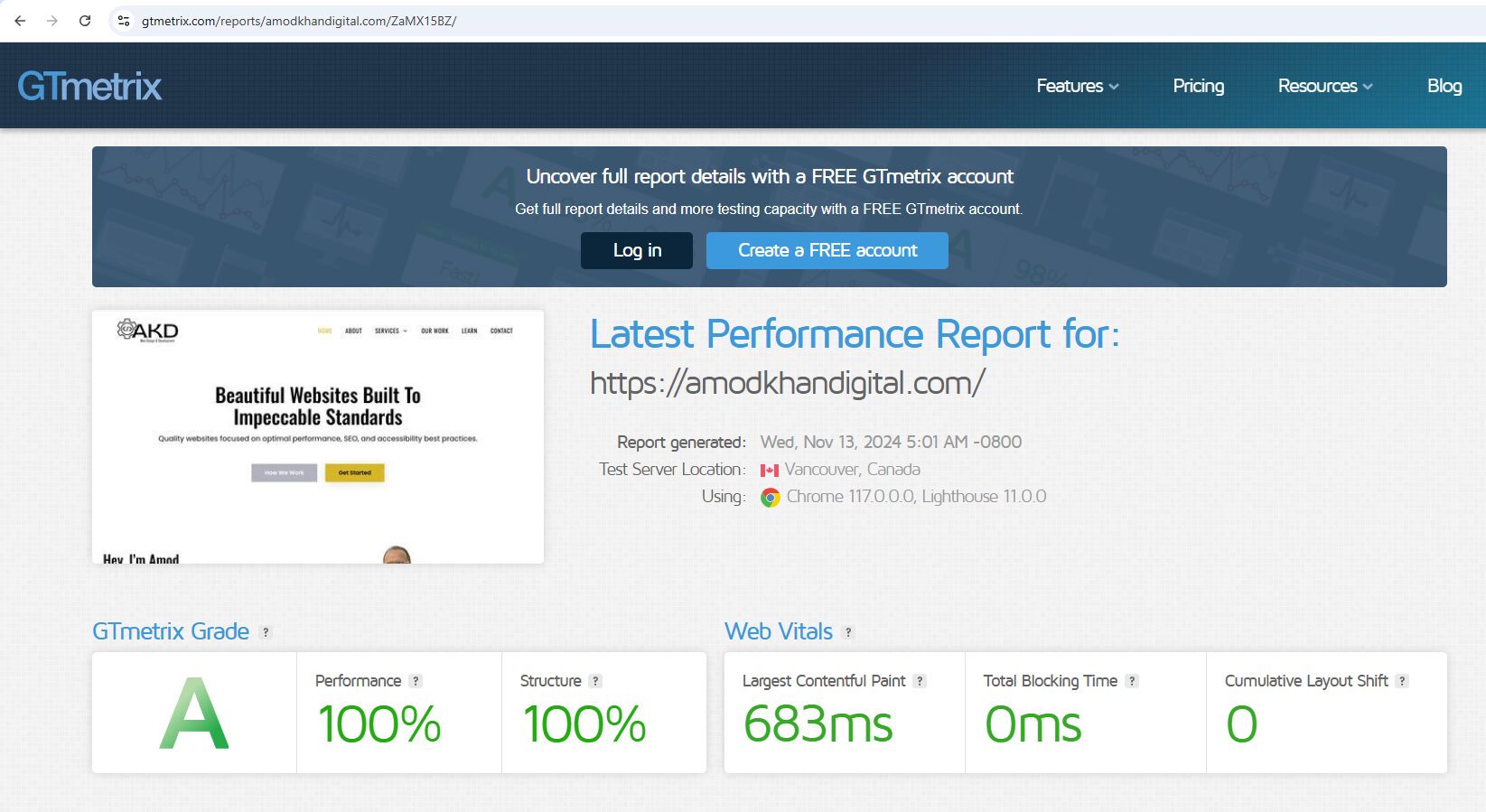Expand the Resources dropdown menu
The width and height of the screenshot is (1486, 812).
pos(1324,86)
